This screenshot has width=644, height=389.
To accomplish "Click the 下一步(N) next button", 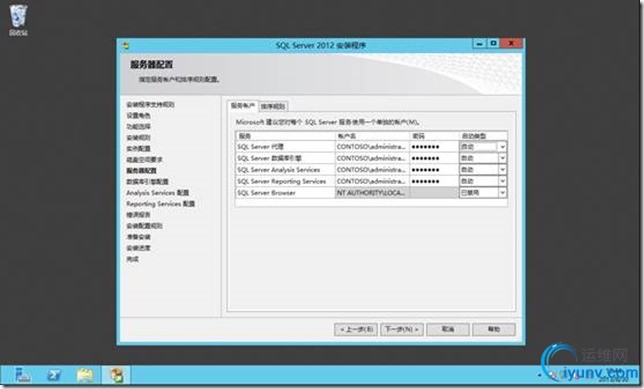I will [402, 329].
